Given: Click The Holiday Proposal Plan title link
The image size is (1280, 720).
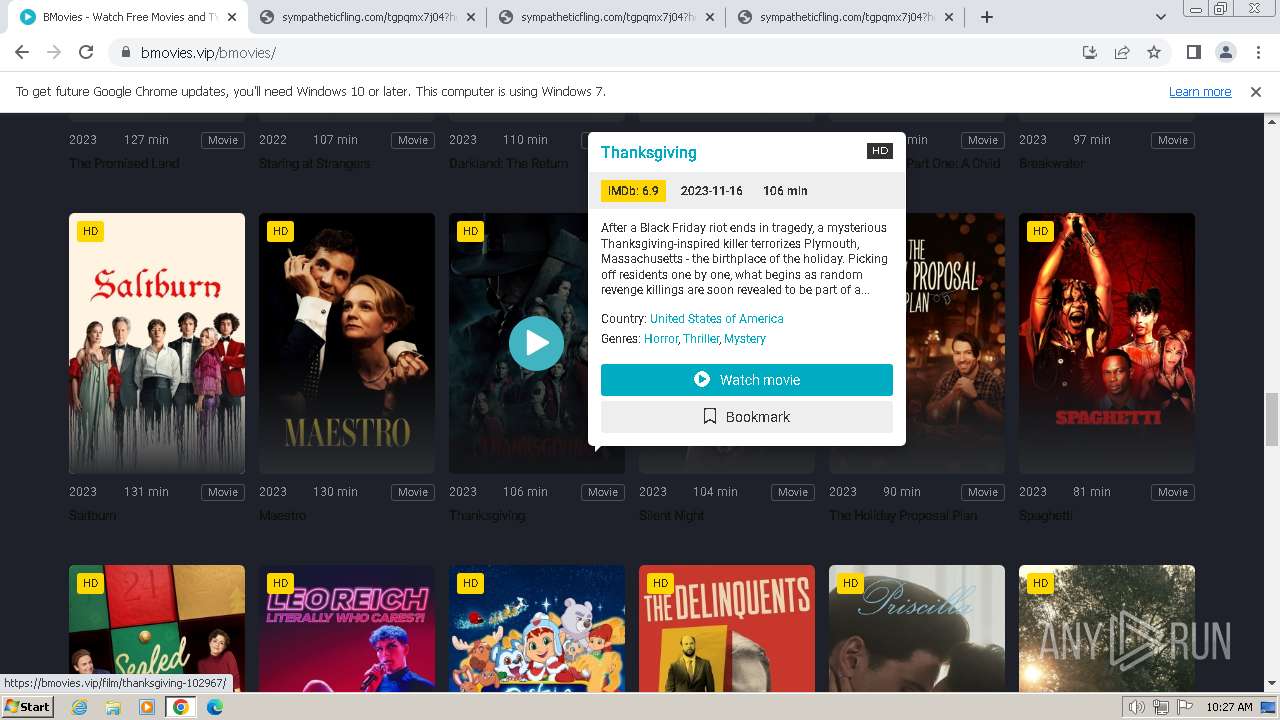Looking at the screenshot, I should pyautogui.click(x=903, y=516).
